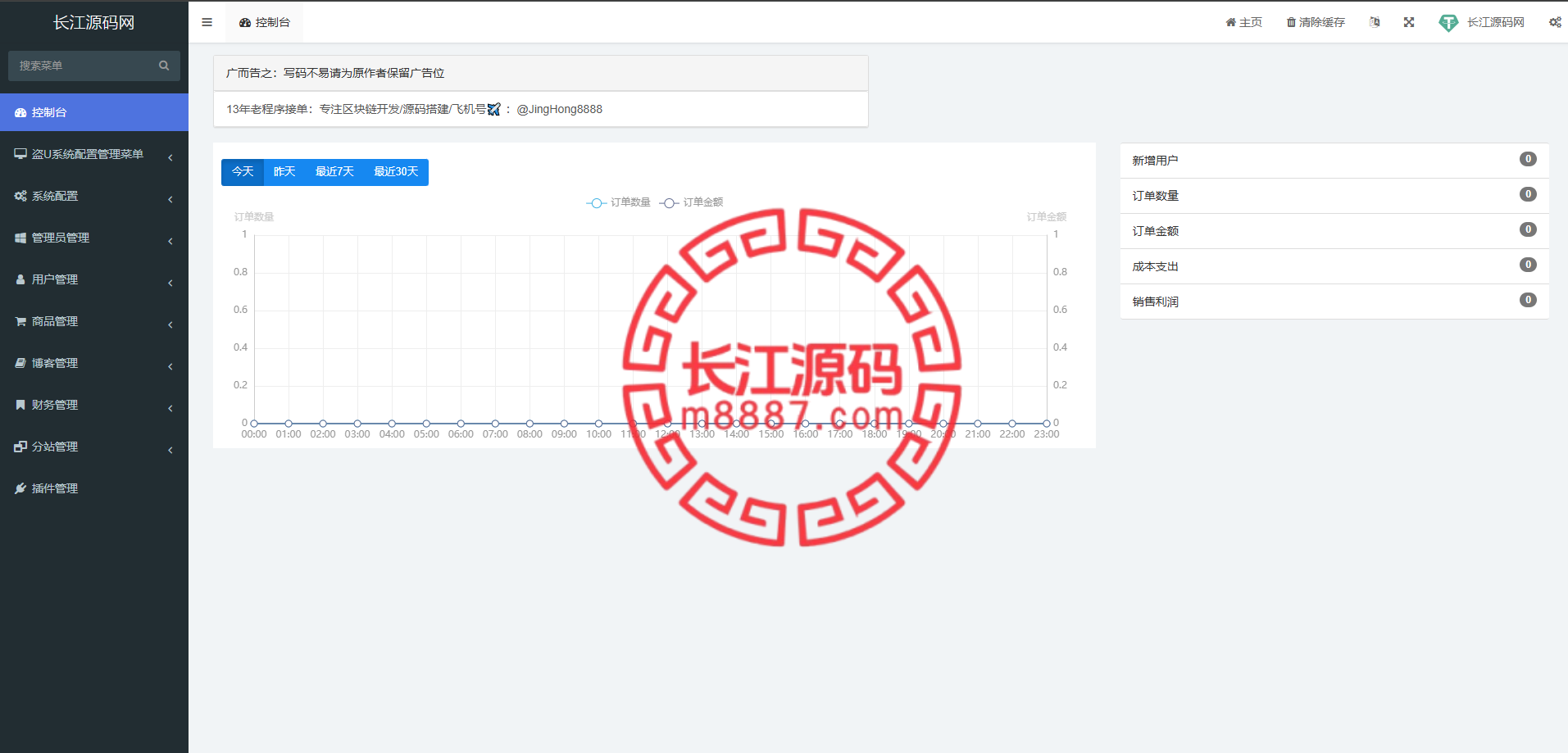Click the cart icon beside 商品管理

(20, 321)
